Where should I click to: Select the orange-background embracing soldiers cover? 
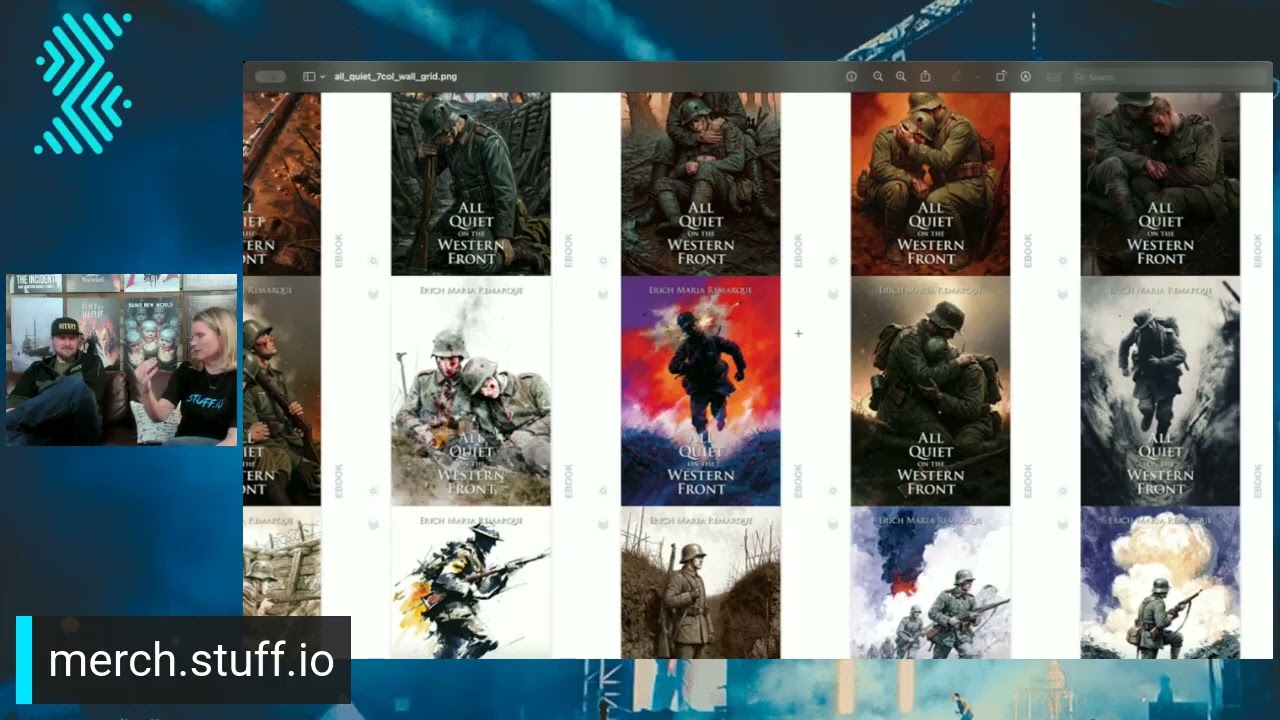(x=930, y=184)
